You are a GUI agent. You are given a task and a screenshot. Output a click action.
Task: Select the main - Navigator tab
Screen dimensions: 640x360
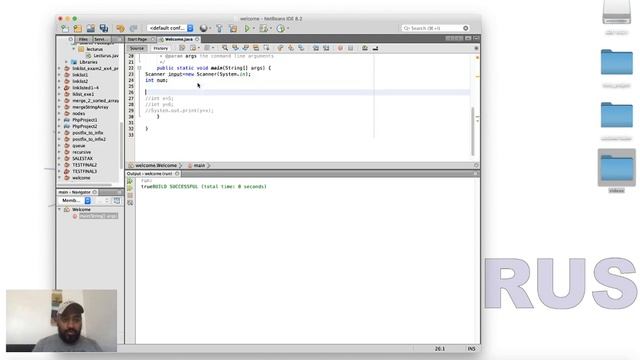click(74, 192)
